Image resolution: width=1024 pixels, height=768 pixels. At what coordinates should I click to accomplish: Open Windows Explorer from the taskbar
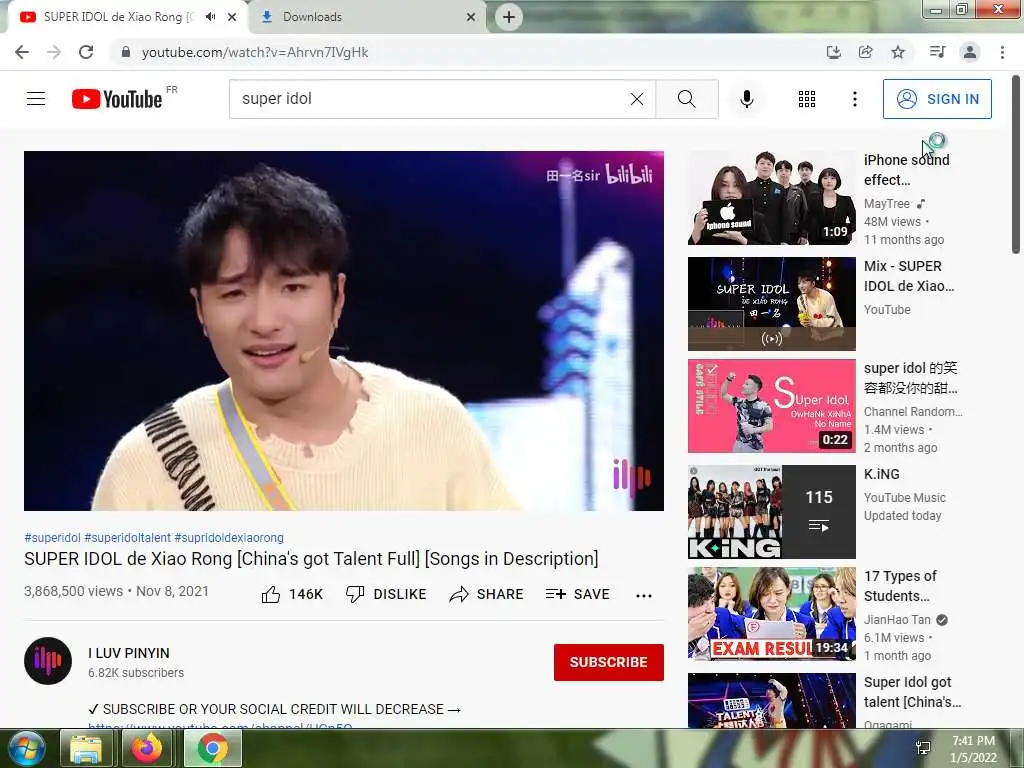click(x=86, y=748)
